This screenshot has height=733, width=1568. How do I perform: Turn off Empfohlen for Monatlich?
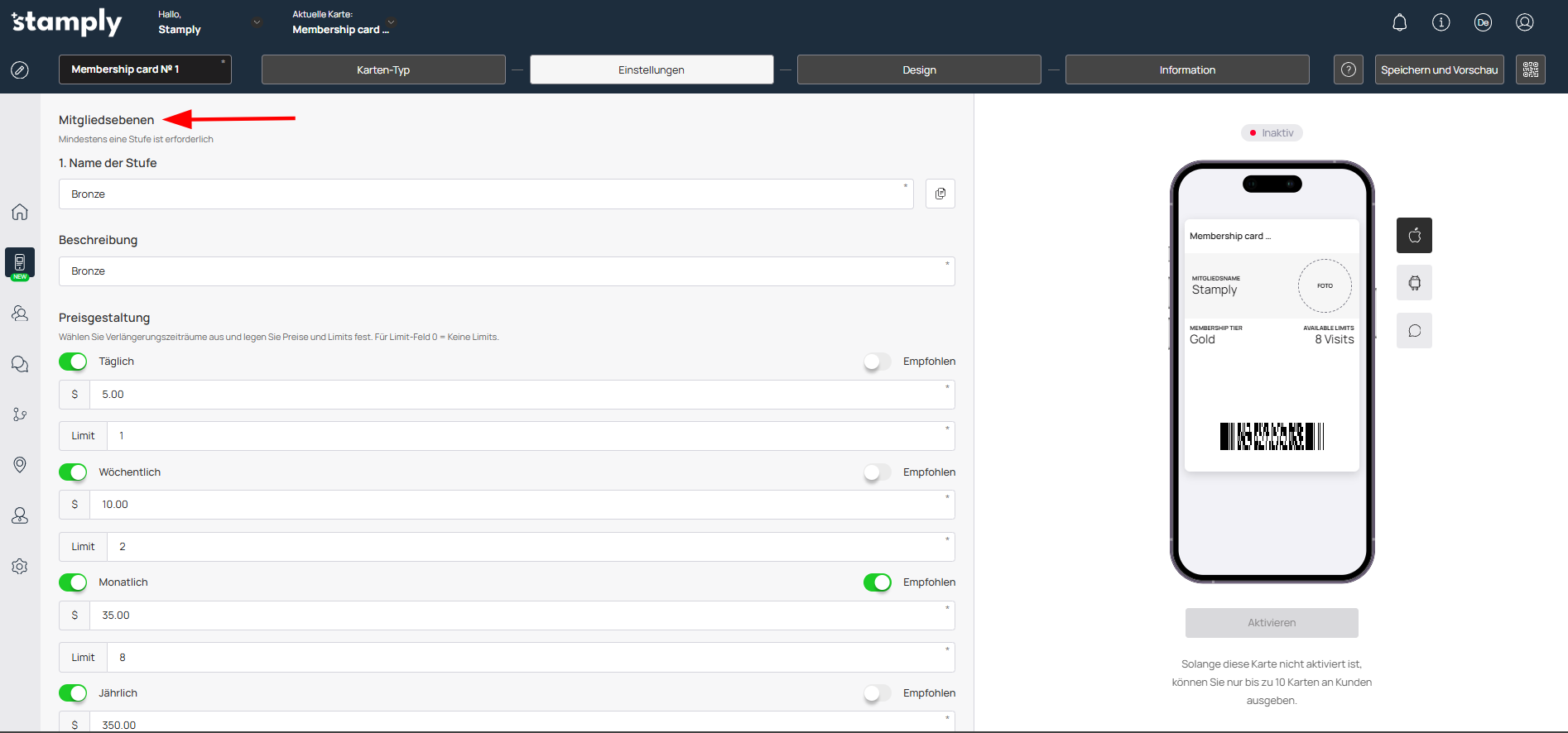pos(877,582)
